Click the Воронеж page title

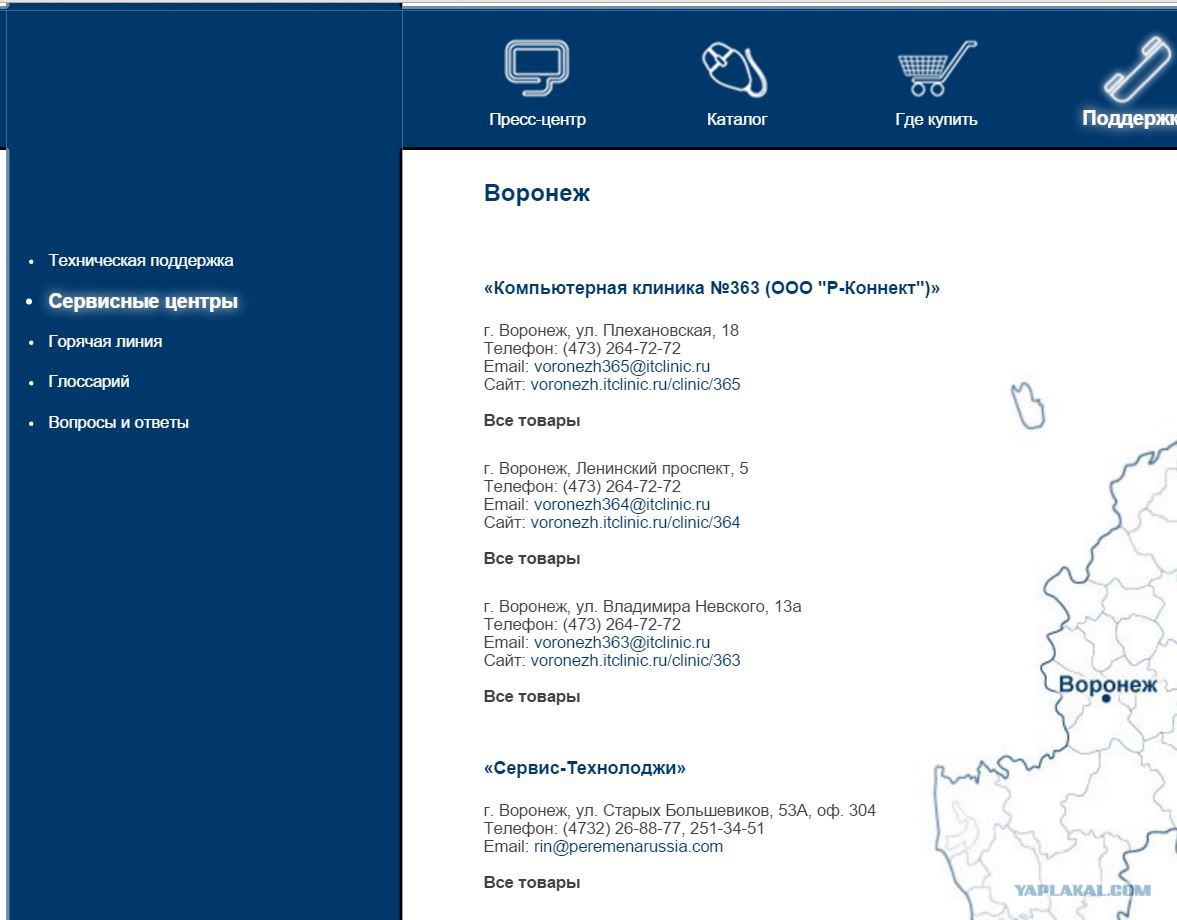click(x=537, y=193)
